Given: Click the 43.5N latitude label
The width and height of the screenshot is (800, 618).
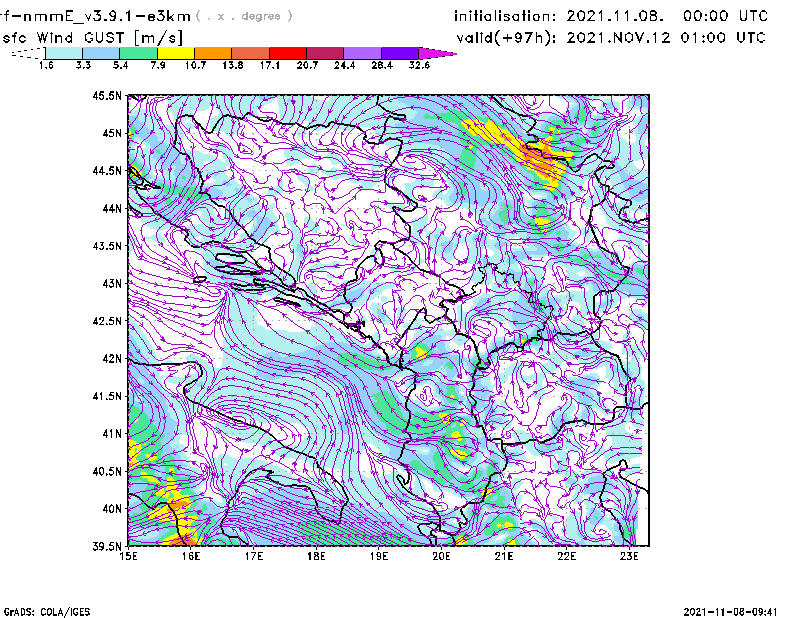Looking at the screenshot, I should pyautogui.click(x=107, y=245).
